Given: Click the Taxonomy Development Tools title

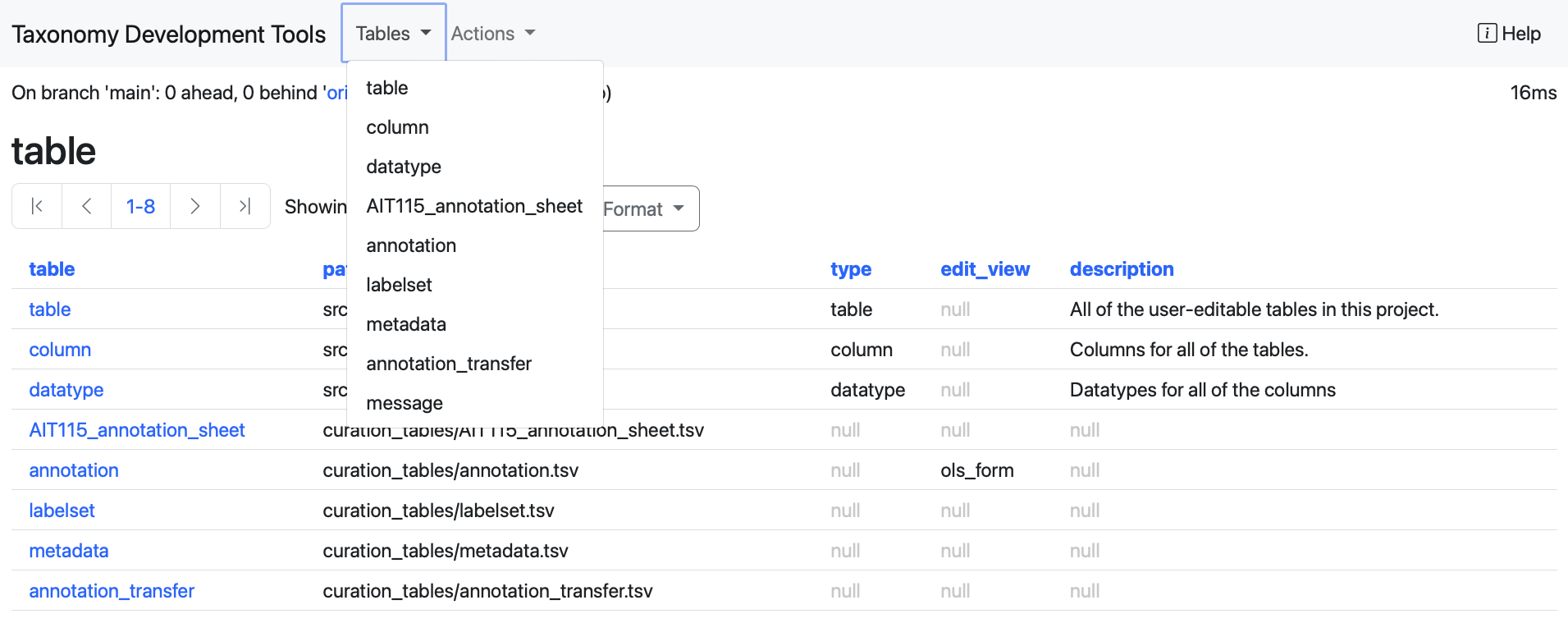Looking at the screenshot, I should [168, 34].
